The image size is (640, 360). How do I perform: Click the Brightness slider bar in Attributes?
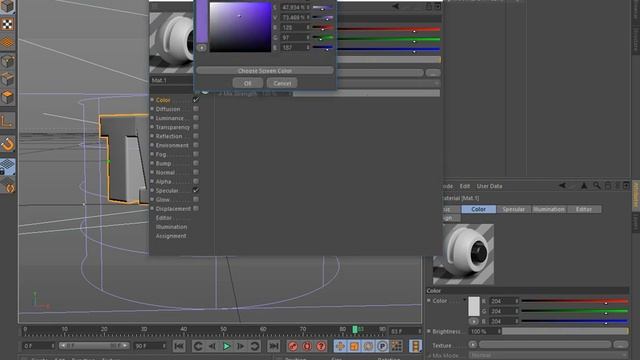565,331
